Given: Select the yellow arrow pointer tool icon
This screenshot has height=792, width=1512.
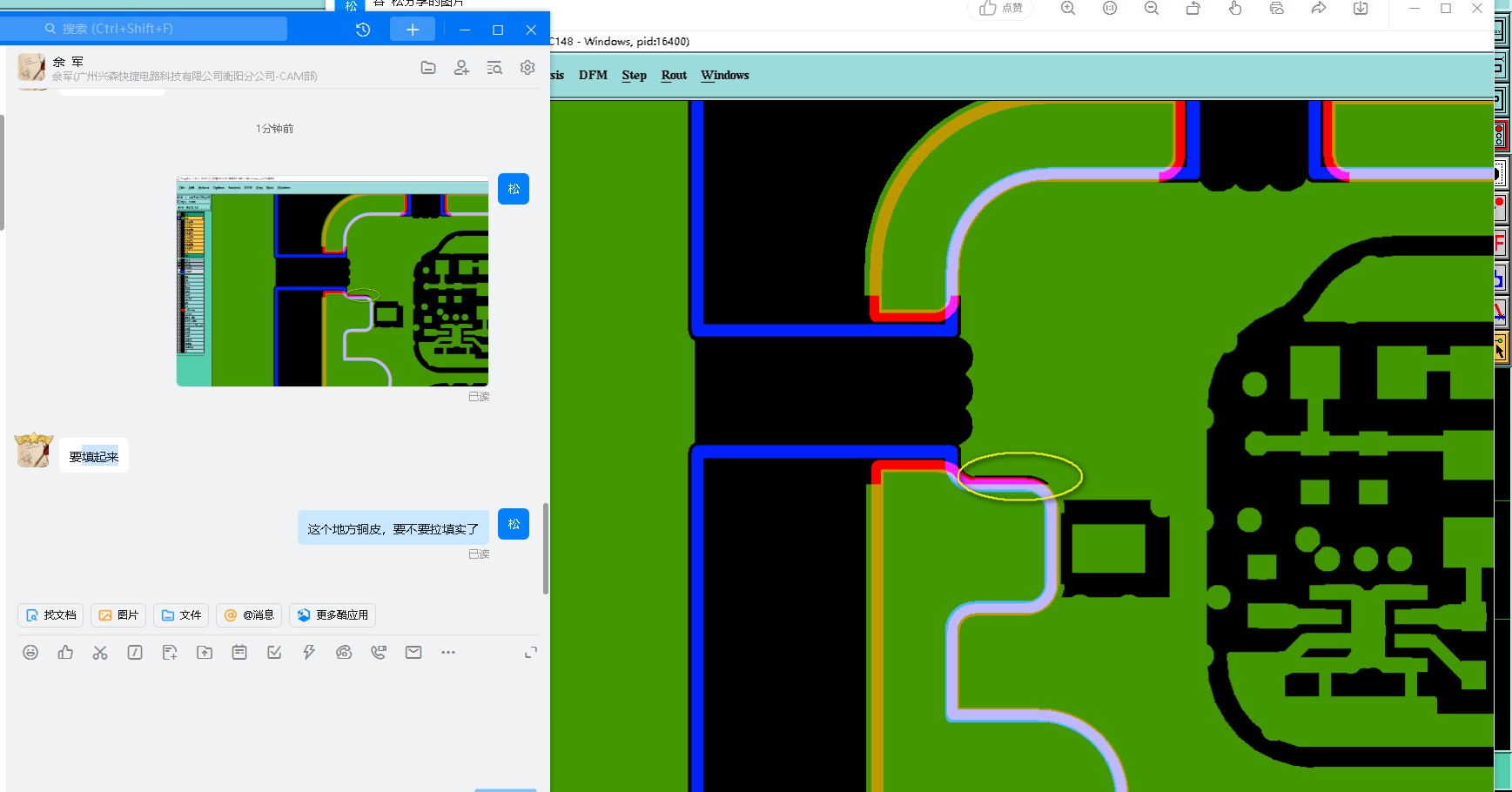Looking at the screenshot, I should pyautogui.click(x=1500, y=348).
